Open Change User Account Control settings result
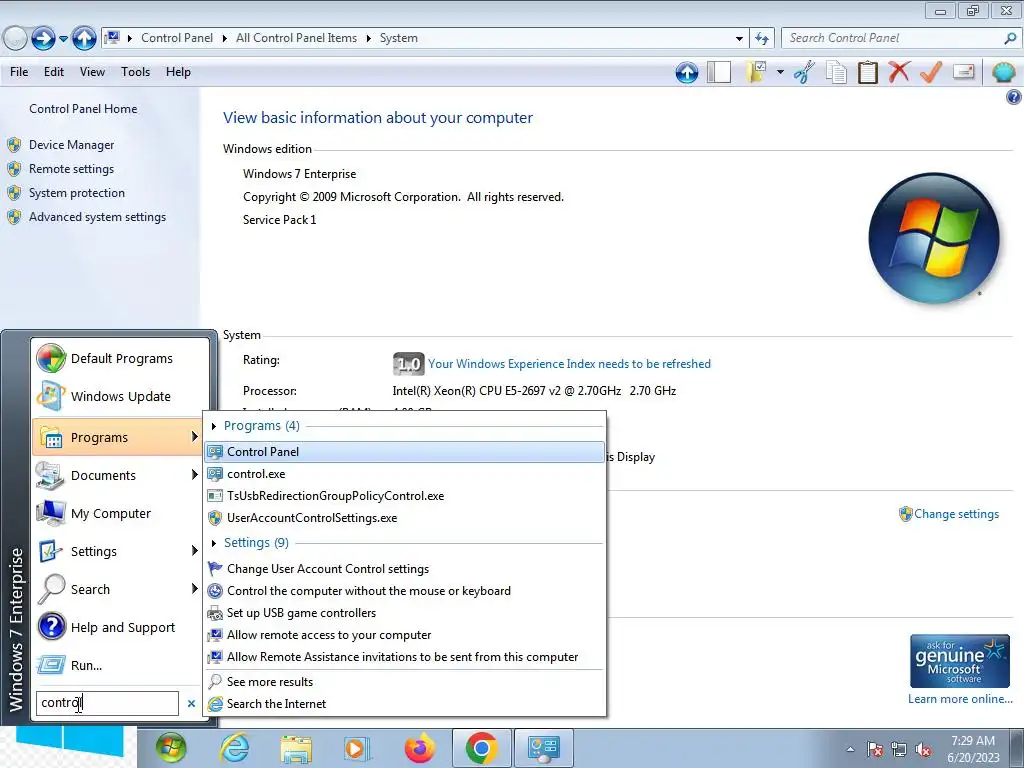The width and height of the screenshot is (1024, 768). [x=404, y=569]
